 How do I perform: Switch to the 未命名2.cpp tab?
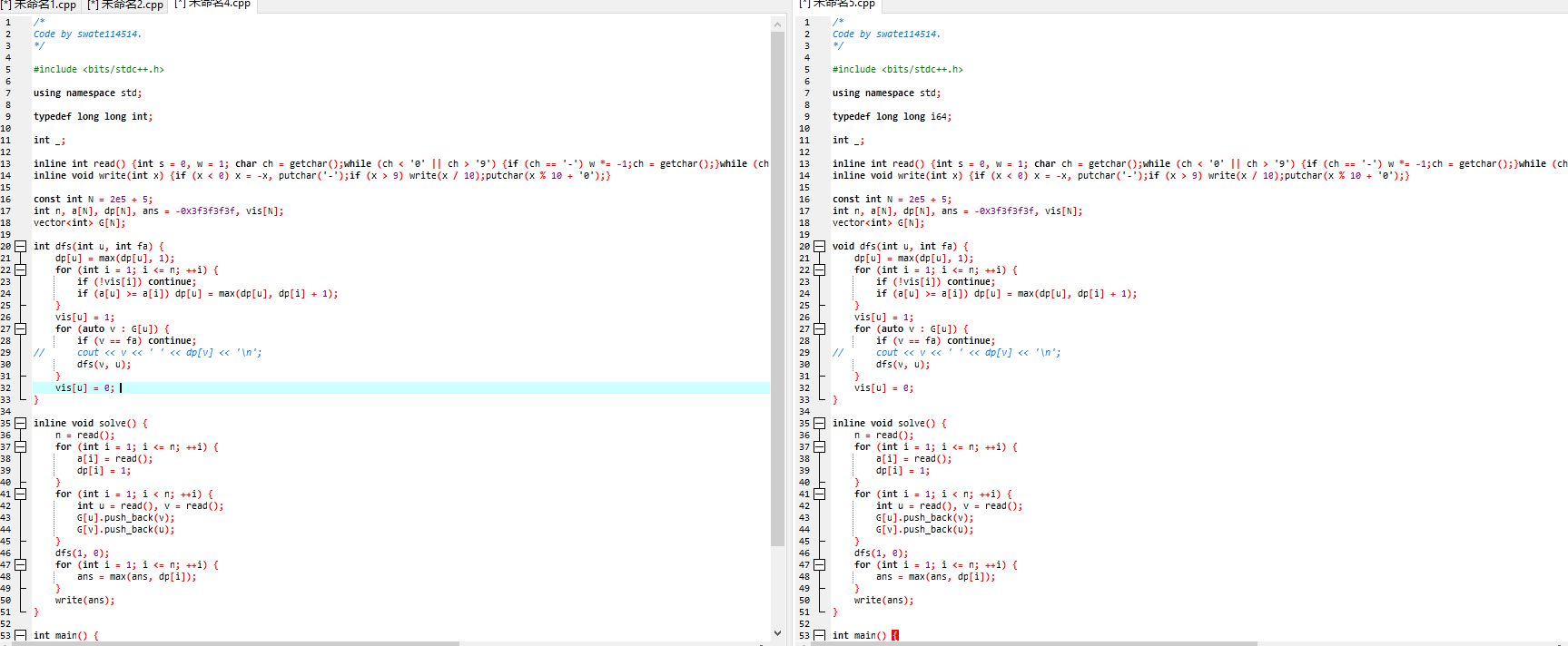pyautogui.click(x=127, y=5)
